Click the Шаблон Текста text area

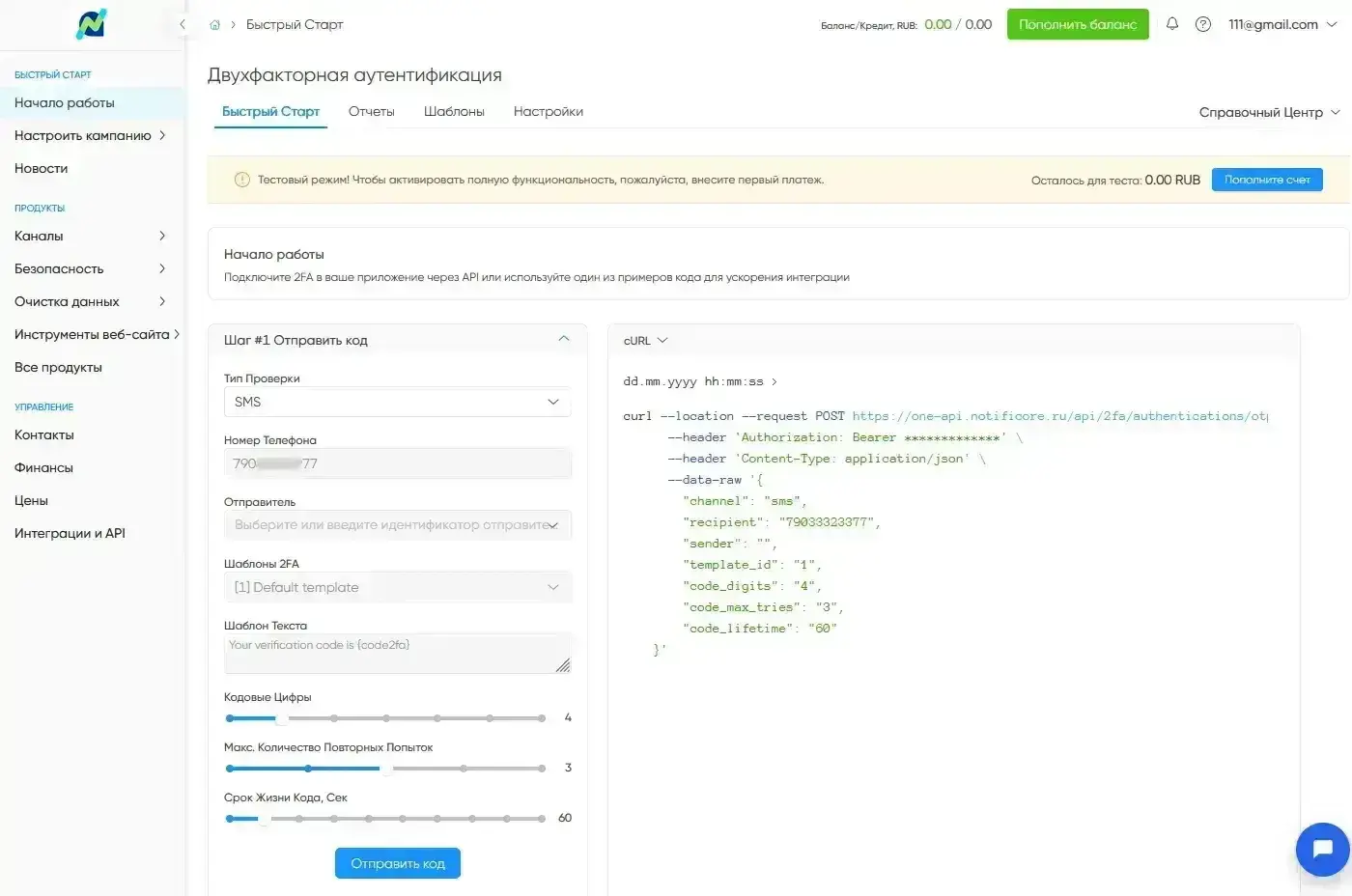point(397,654)
